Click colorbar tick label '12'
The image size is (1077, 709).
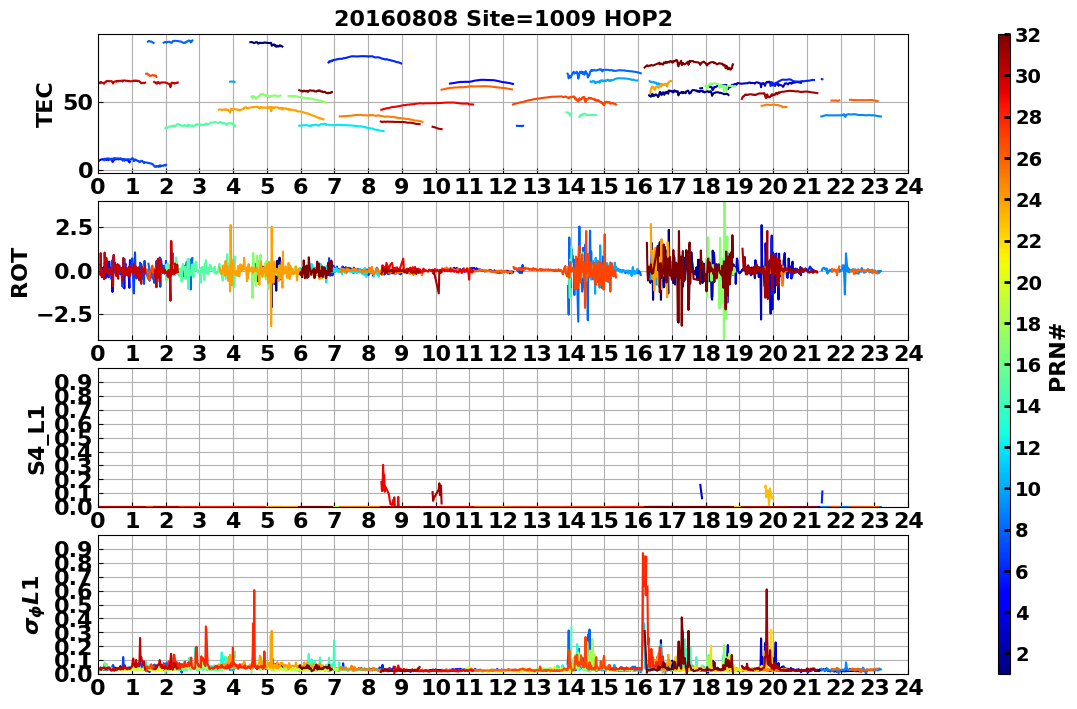1028,448
